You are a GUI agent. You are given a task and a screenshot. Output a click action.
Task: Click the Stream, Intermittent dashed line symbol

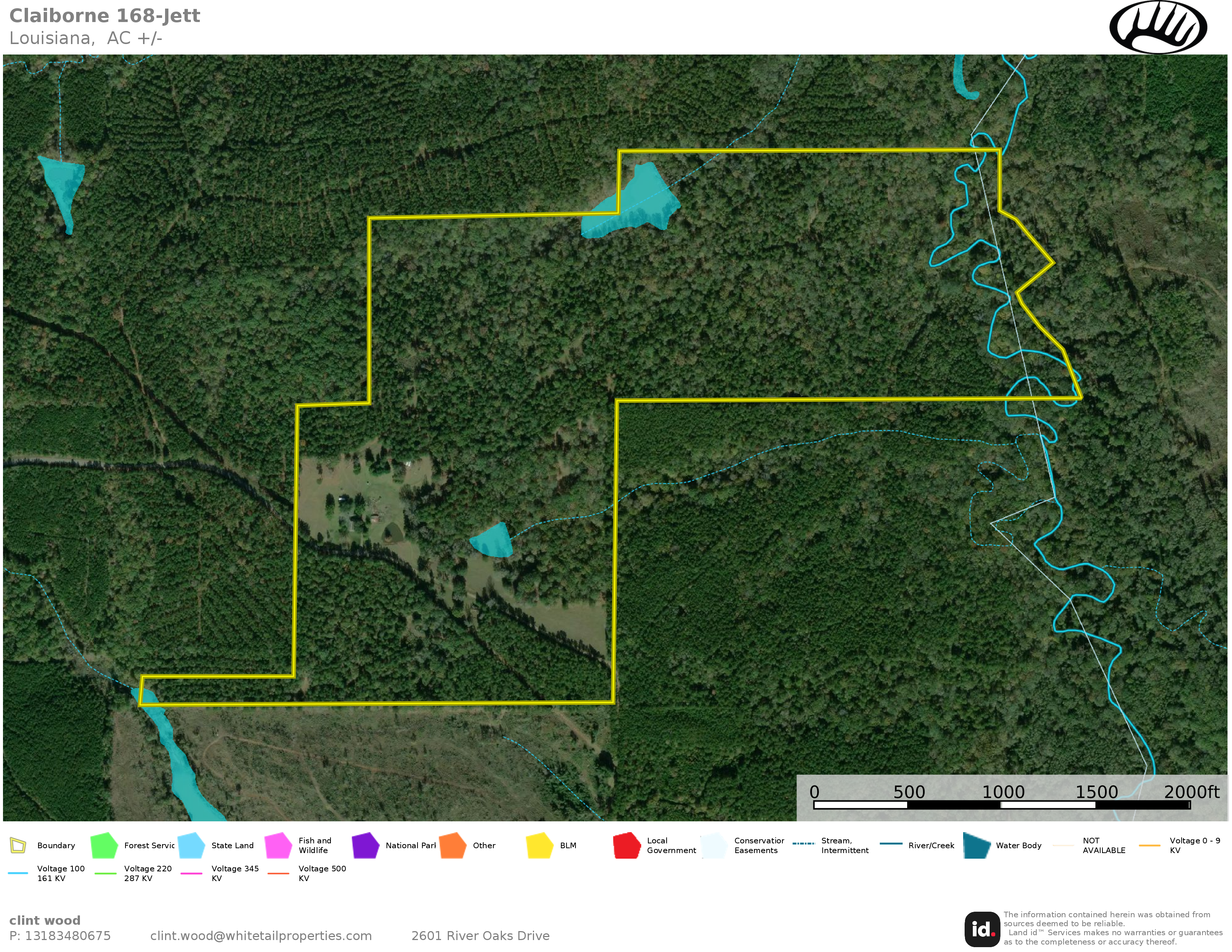(803, 844)
